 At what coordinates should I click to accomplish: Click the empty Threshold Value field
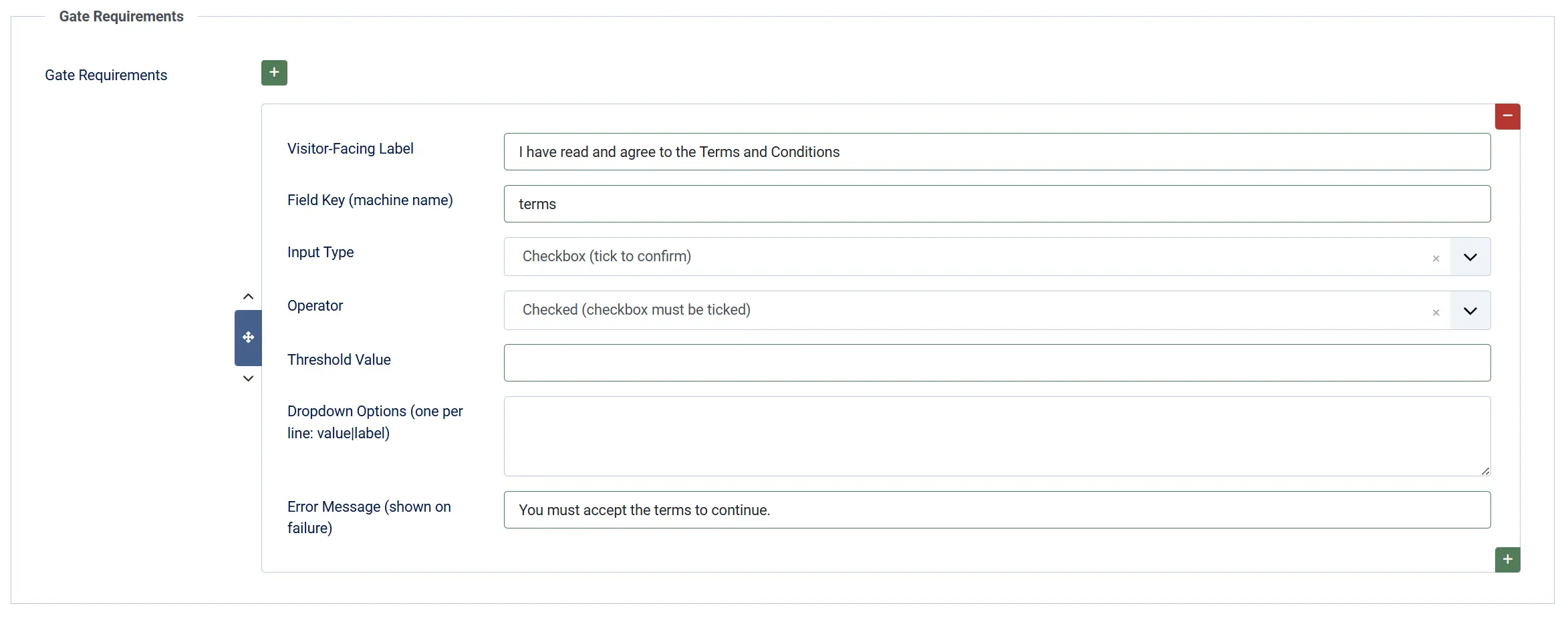997,363
